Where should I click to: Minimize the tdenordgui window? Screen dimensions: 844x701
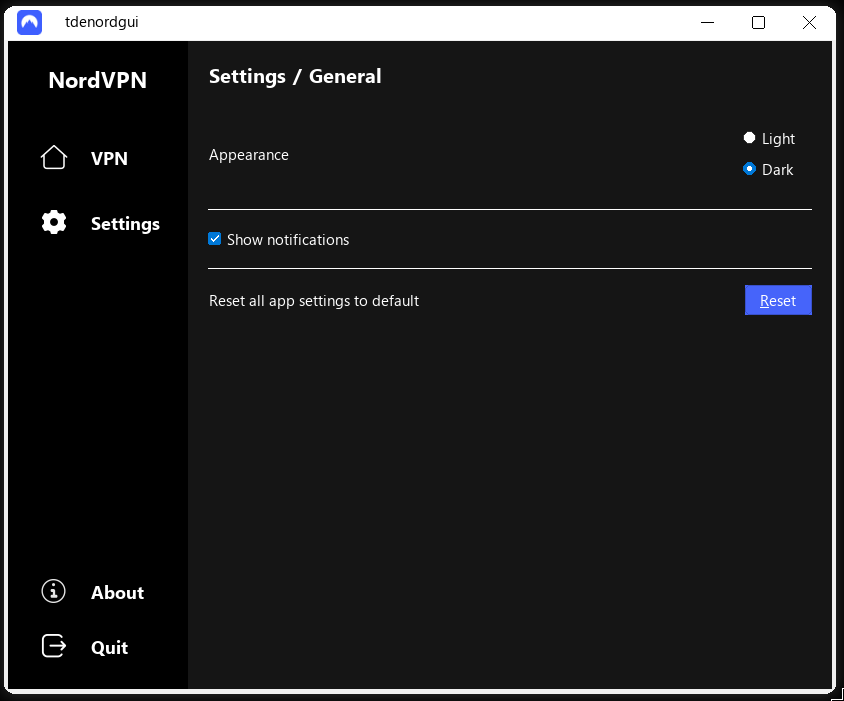click(707, 23)
